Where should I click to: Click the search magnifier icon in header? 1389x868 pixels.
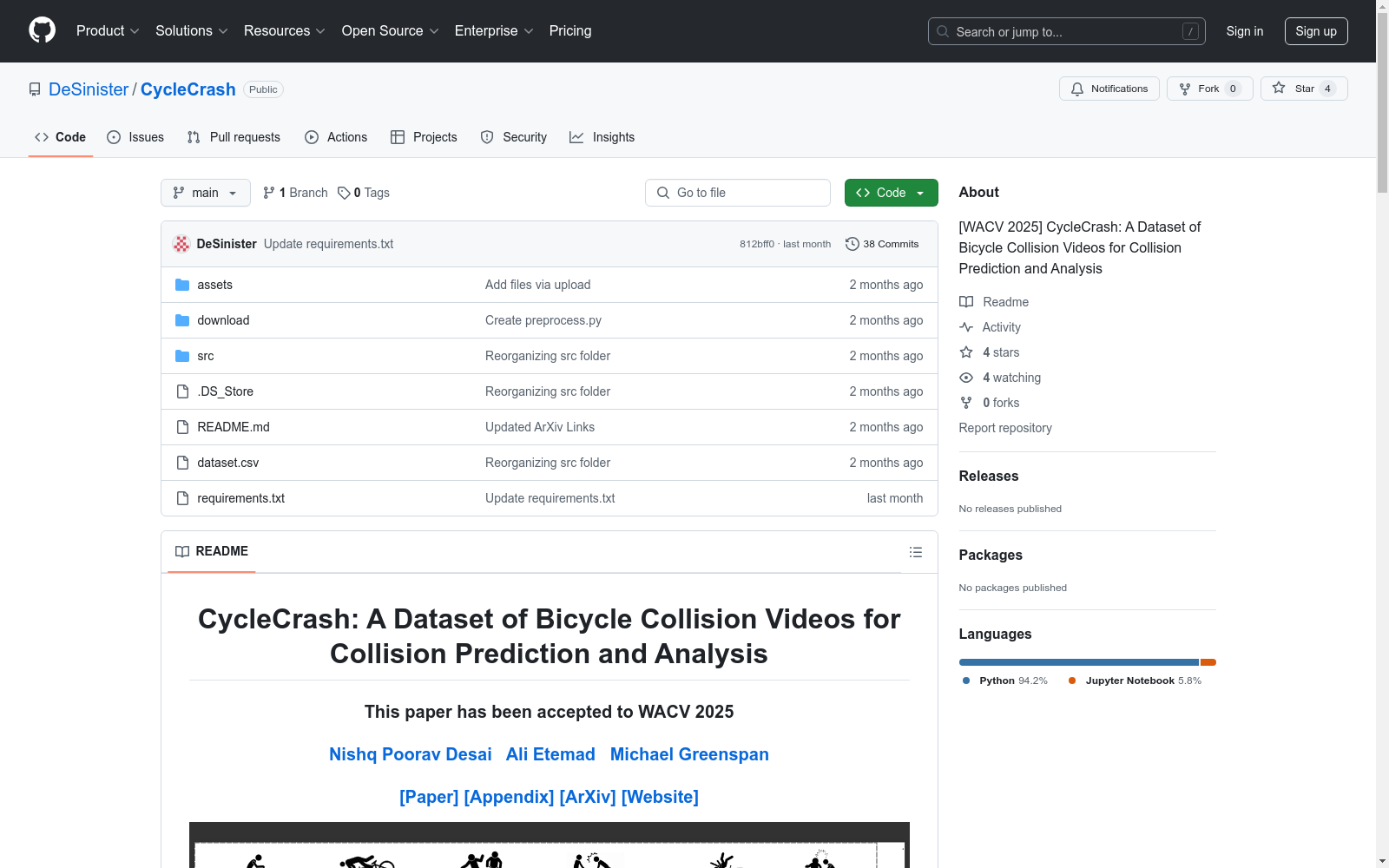(x=943, y=31)
